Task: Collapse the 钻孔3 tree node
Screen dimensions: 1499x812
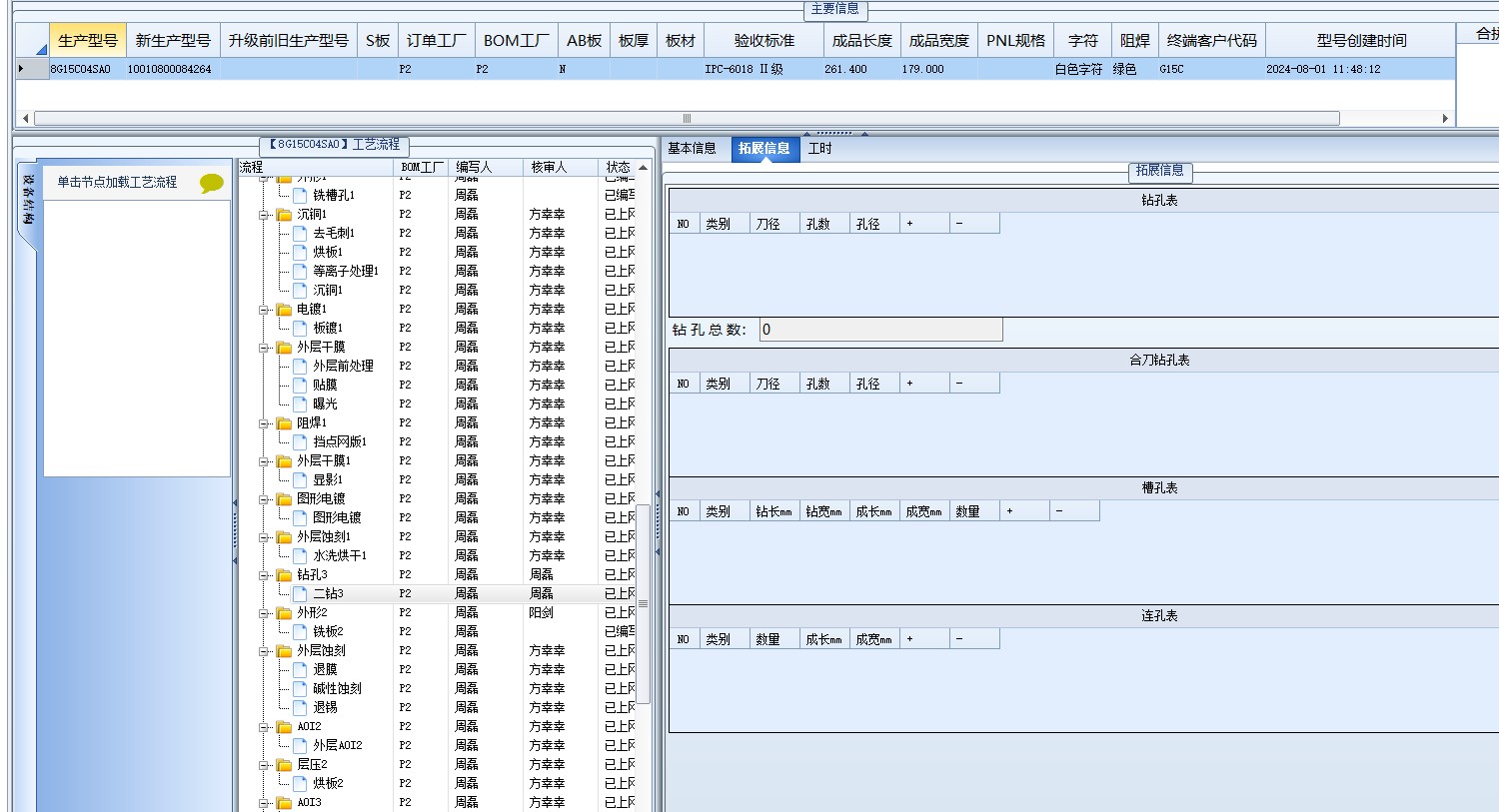Action: pos(265,575)
